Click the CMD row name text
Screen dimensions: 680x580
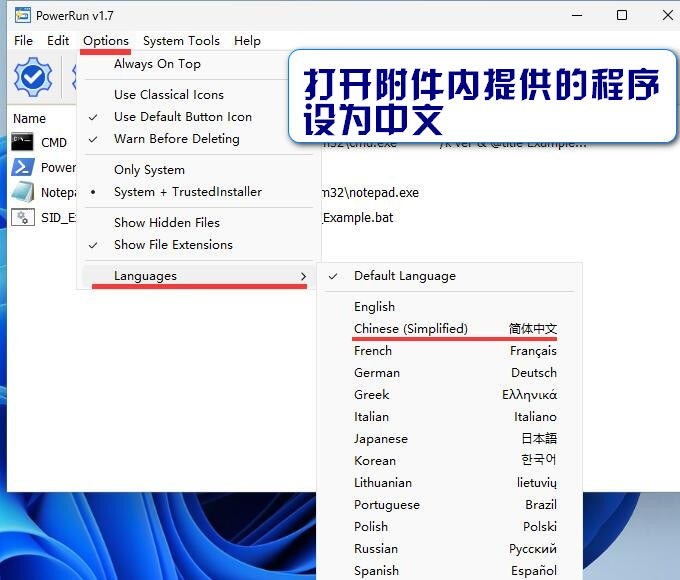pyautogui.click(x=54, y=143)
